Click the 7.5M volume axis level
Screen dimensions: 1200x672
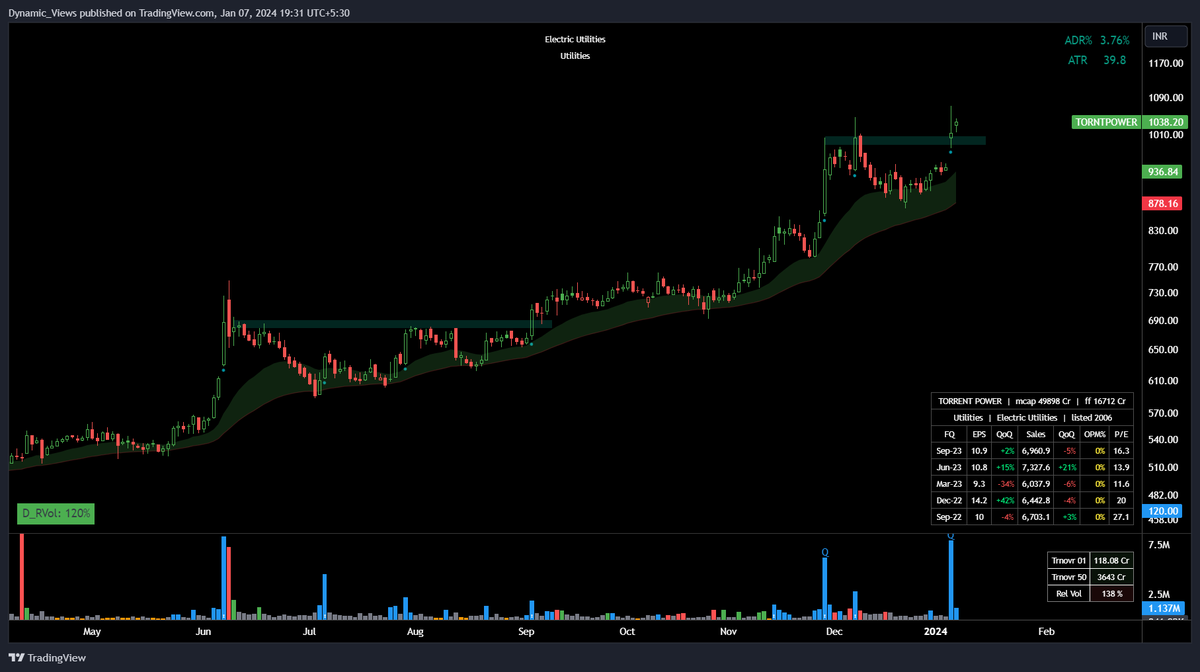(x=1159, y=546)
